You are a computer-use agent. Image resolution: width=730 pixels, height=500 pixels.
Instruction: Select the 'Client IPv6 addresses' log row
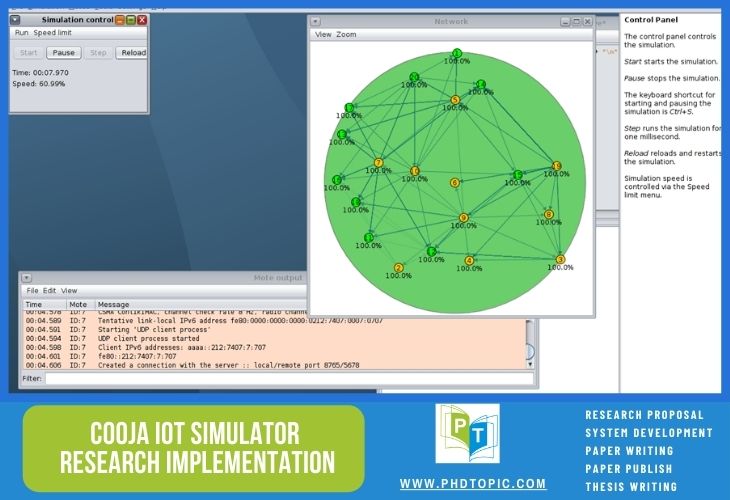click(x=275, y=347)
